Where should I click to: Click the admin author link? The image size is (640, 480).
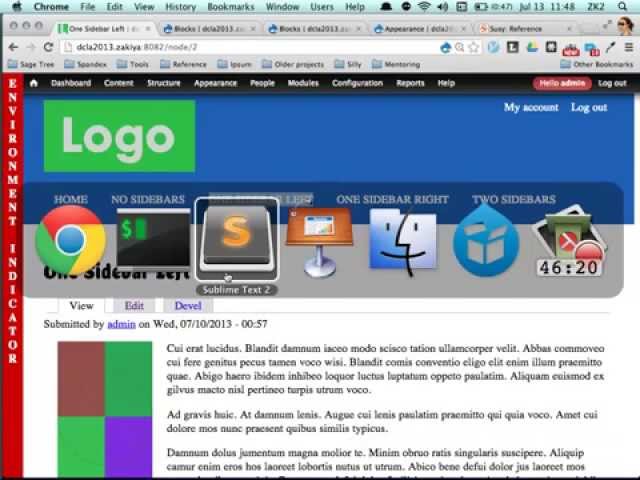point(121,324)
